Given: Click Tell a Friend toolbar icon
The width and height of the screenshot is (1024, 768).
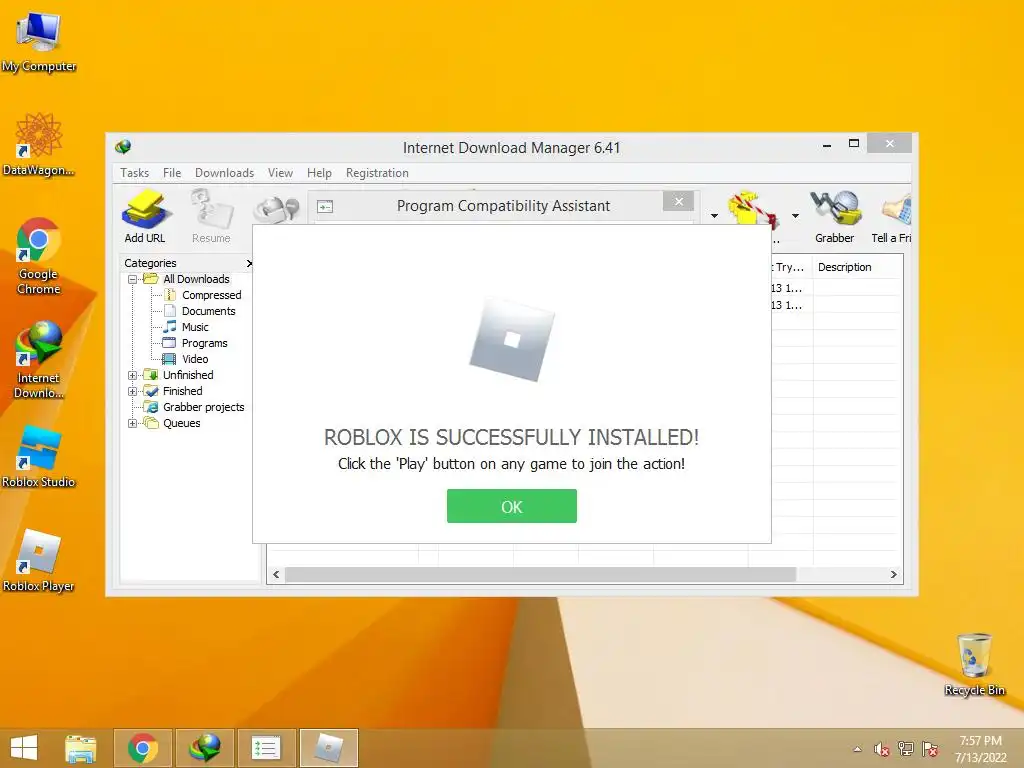Looking at the screenshot, I should click(893, 217).
